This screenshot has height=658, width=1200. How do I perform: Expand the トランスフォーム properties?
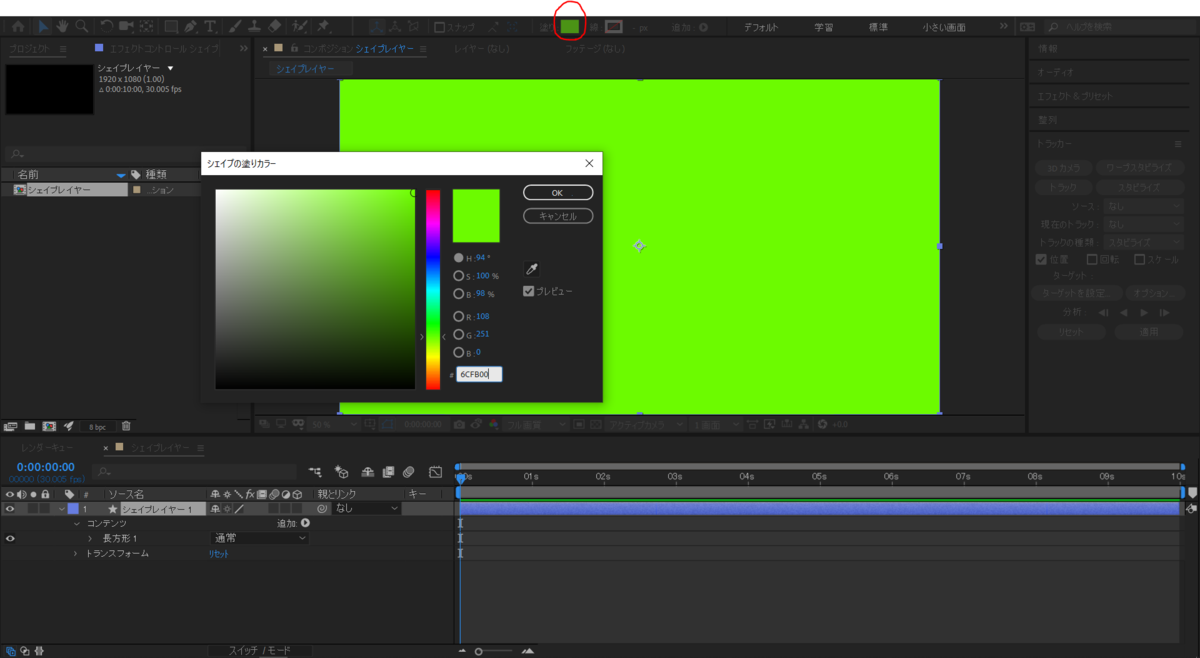tap(75, 553)
